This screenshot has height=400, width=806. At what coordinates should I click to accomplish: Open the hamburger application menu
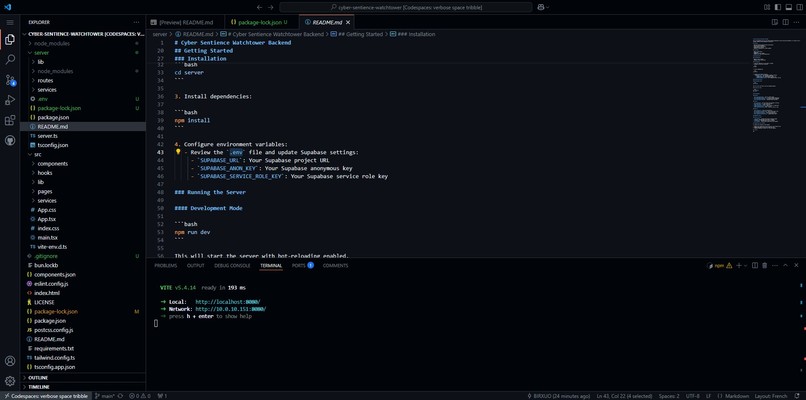tap(10, 23)
